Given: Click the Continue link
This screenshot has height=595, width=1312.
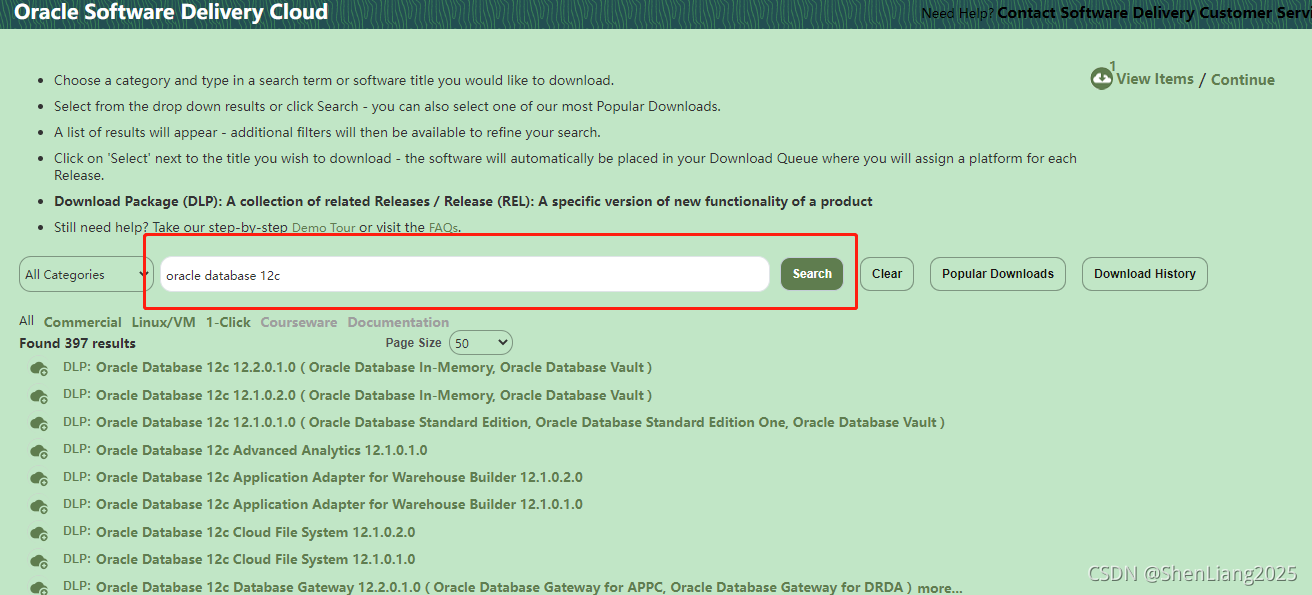Looking at the screenshot, I should tap(1243, 80).
